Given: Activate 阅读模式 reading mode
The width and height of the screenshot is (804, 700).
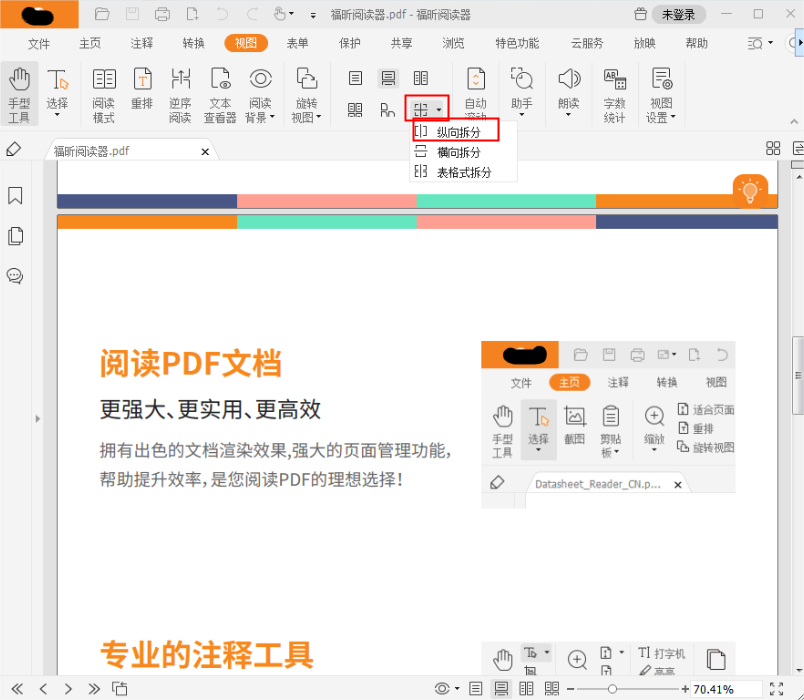Looking at the screenshot, I should [x=104, y=92].
